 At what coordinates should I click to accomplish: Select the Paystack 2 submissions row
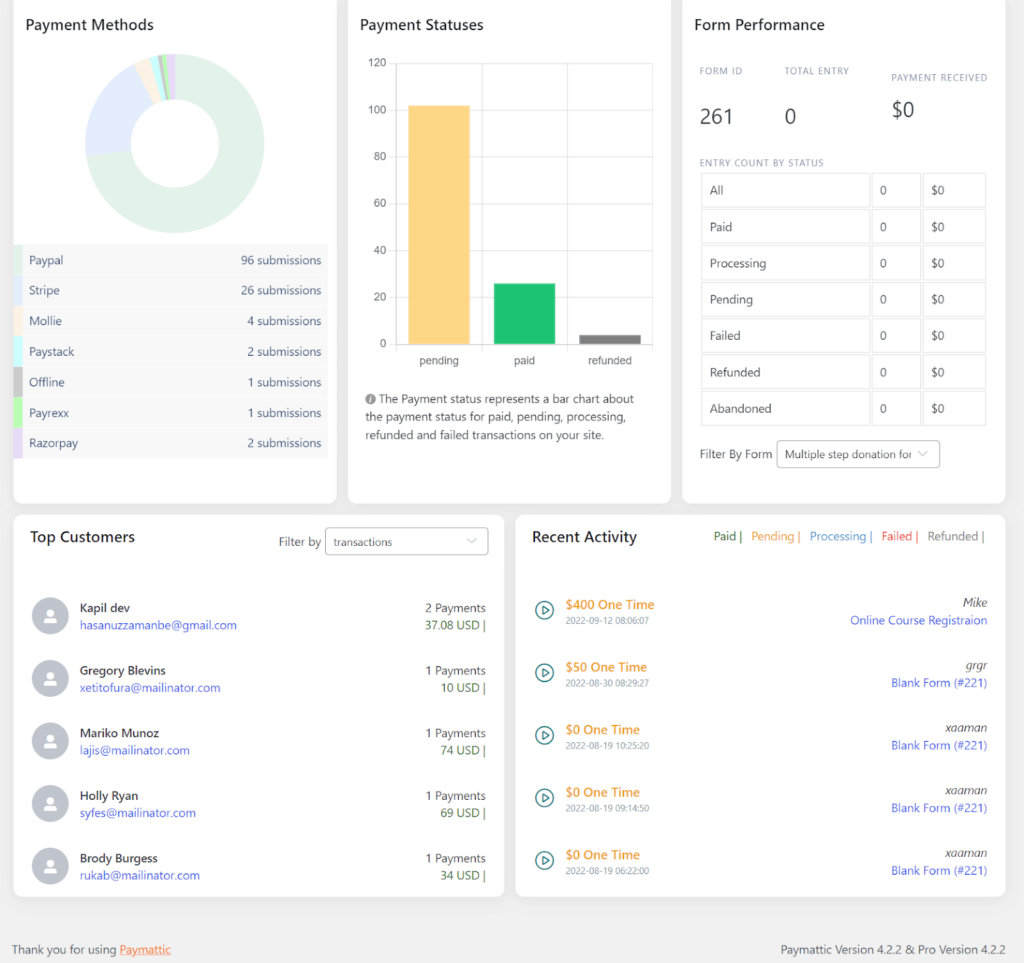pos(170,352)
